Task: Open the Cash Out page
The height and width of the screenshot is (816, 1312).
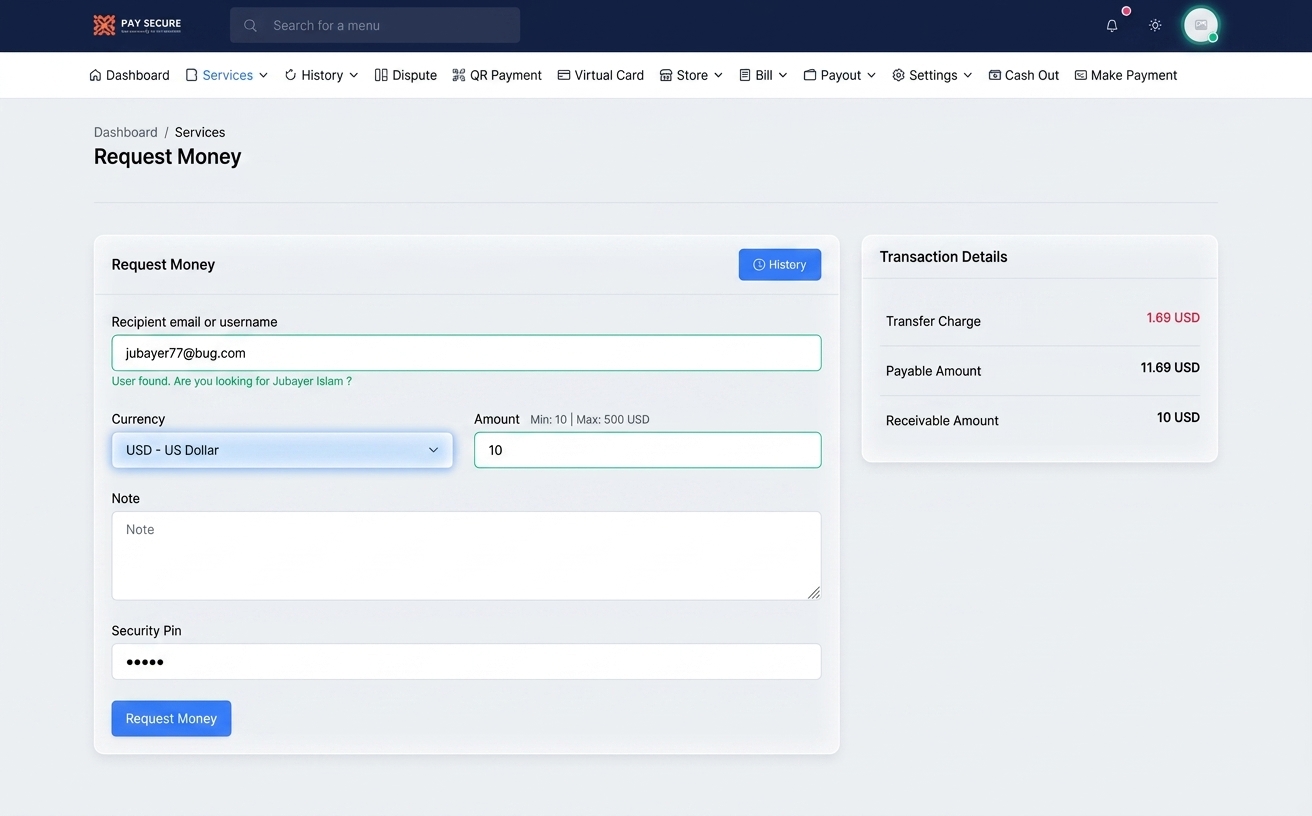Action: click(1023, 75)
